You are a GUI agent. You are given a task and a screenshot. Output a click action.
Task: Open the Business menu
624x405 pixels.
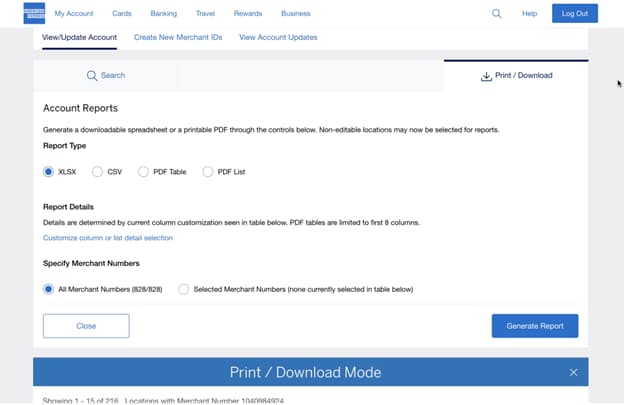point(295,14)
